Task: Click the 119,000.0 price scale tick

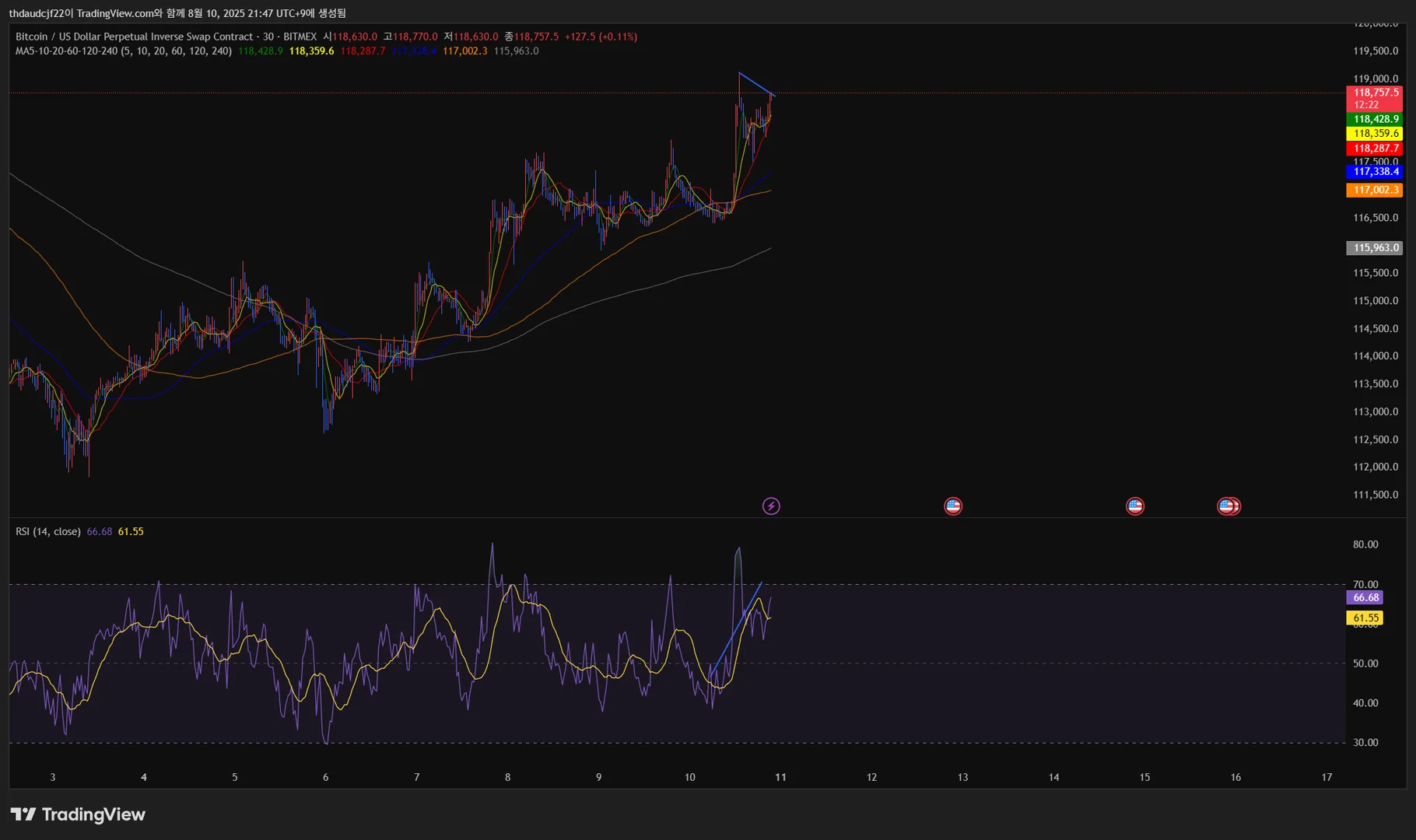Action: [x=1376, y=79]
